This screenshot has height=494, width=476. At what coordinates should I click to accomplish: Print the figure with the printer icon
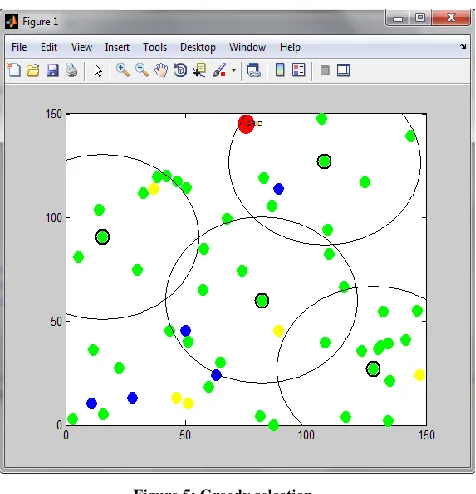(71, 70)
